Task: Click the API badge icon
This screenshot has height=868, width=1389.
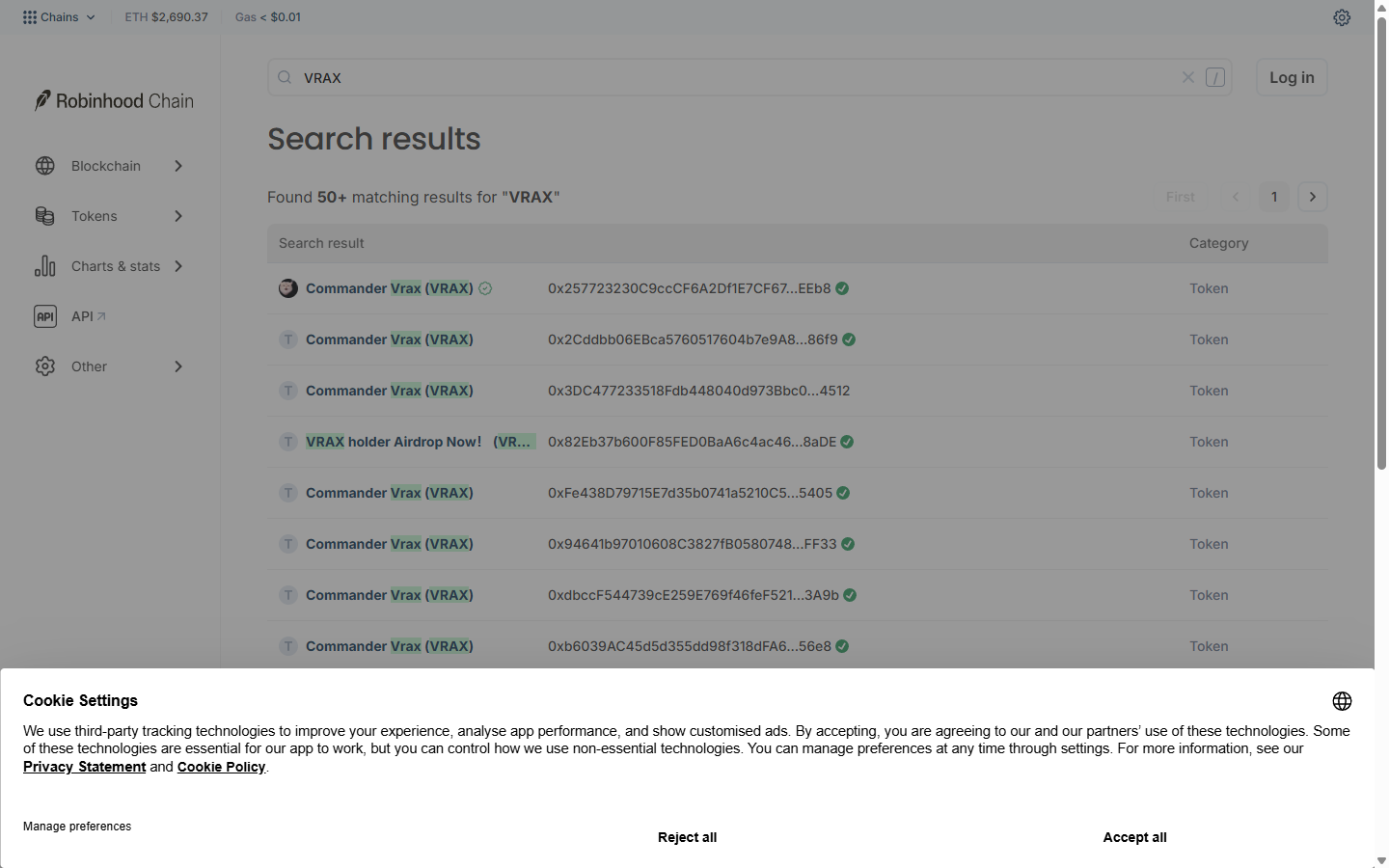Action: [45, 316]
